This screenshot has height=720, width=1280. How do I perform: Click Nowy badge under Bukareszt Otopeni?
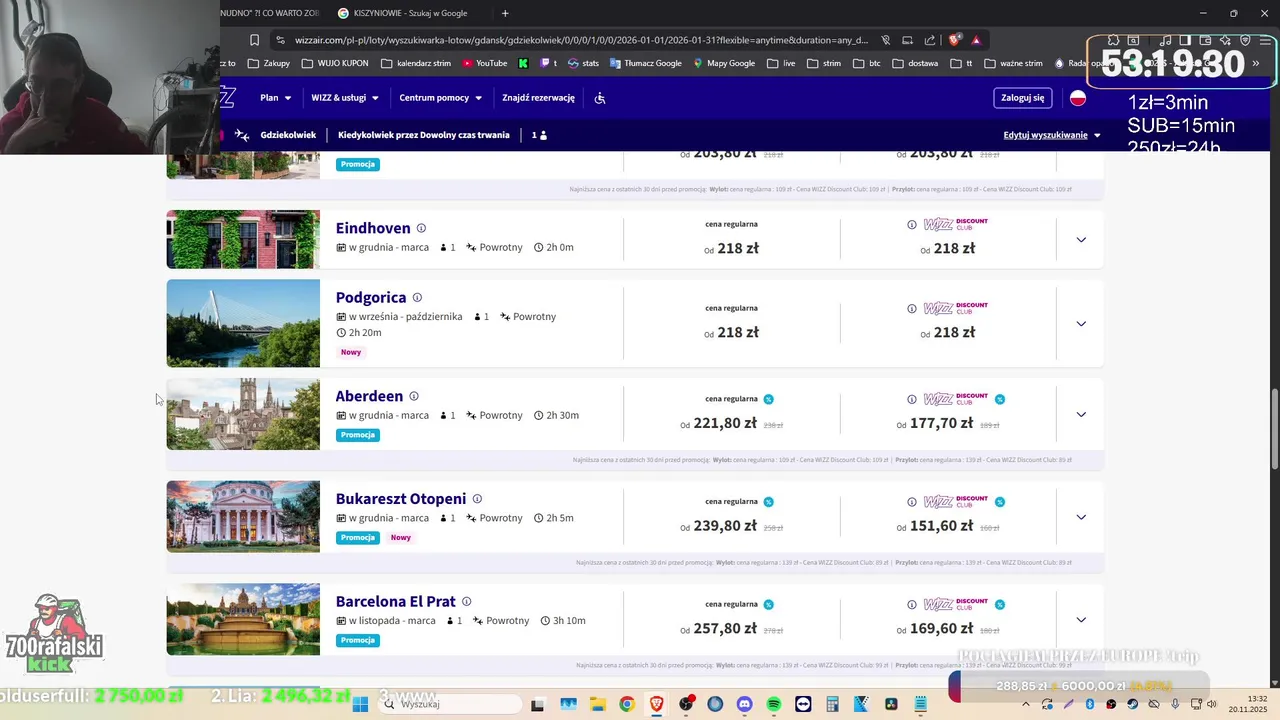click(x=400, y=538)
